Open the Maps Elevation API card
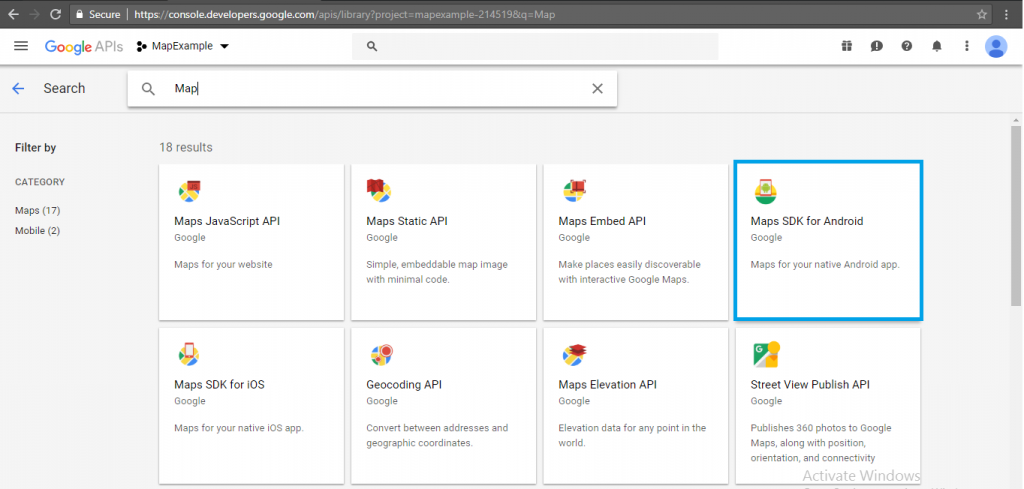This screenshot has height=489, width=1024. [x=635, y=405]
